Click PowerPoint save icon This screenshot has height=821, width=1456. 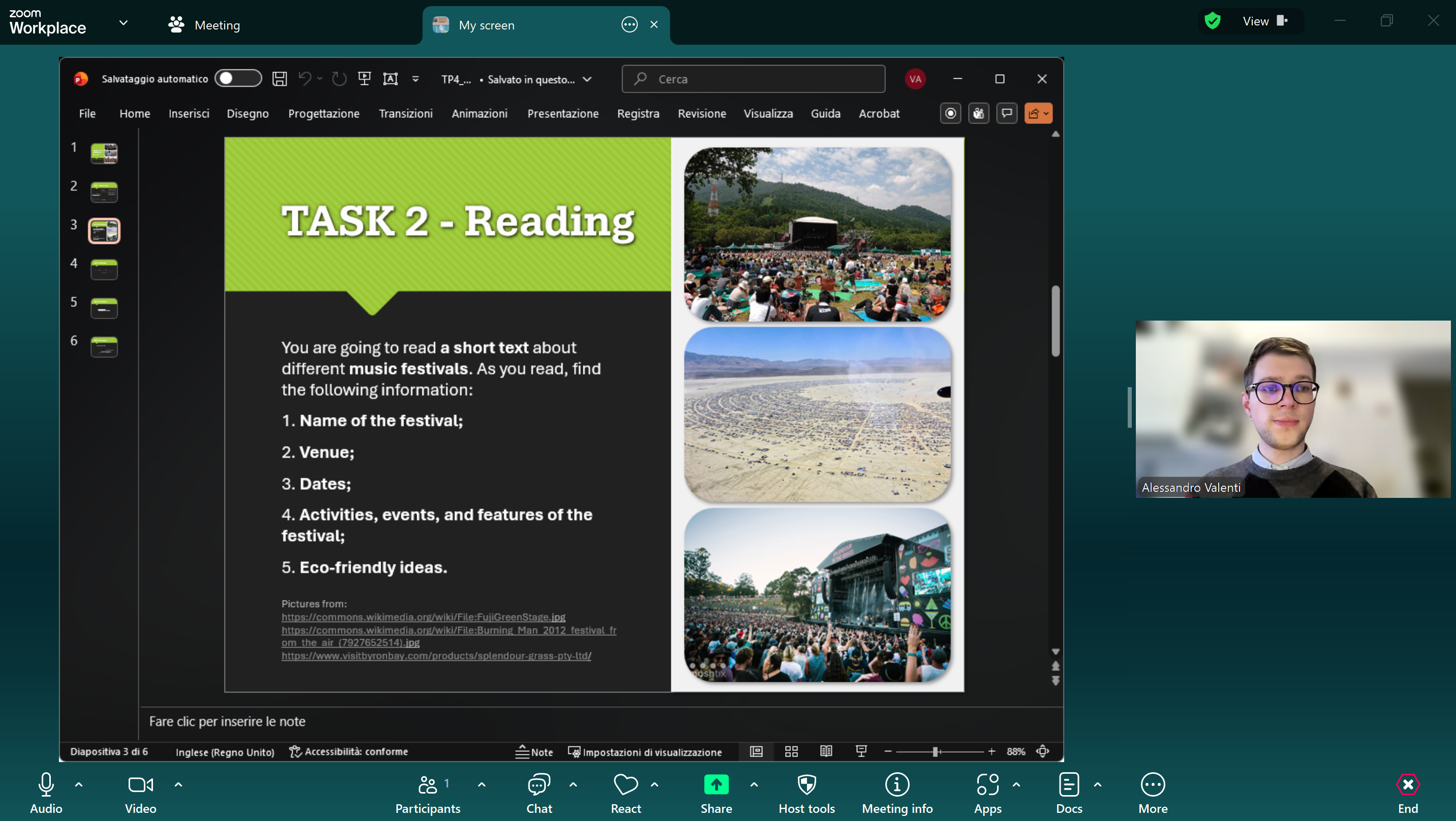pyautogui.click(x=280, y=79)
